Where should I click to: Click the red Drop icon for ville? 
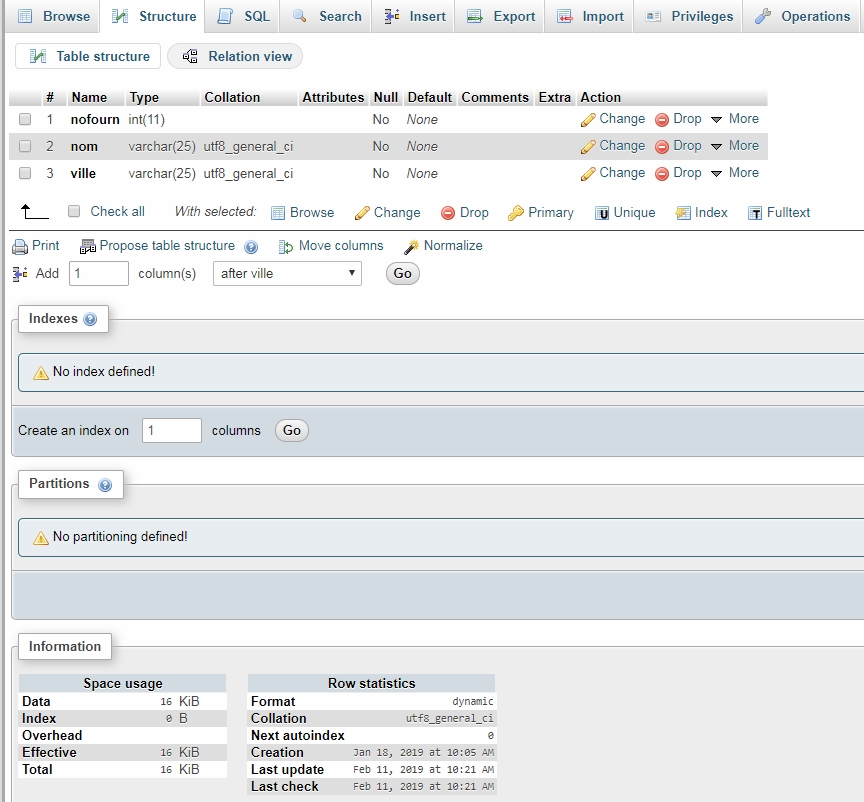pyautogui.click(x=661, y=173)
